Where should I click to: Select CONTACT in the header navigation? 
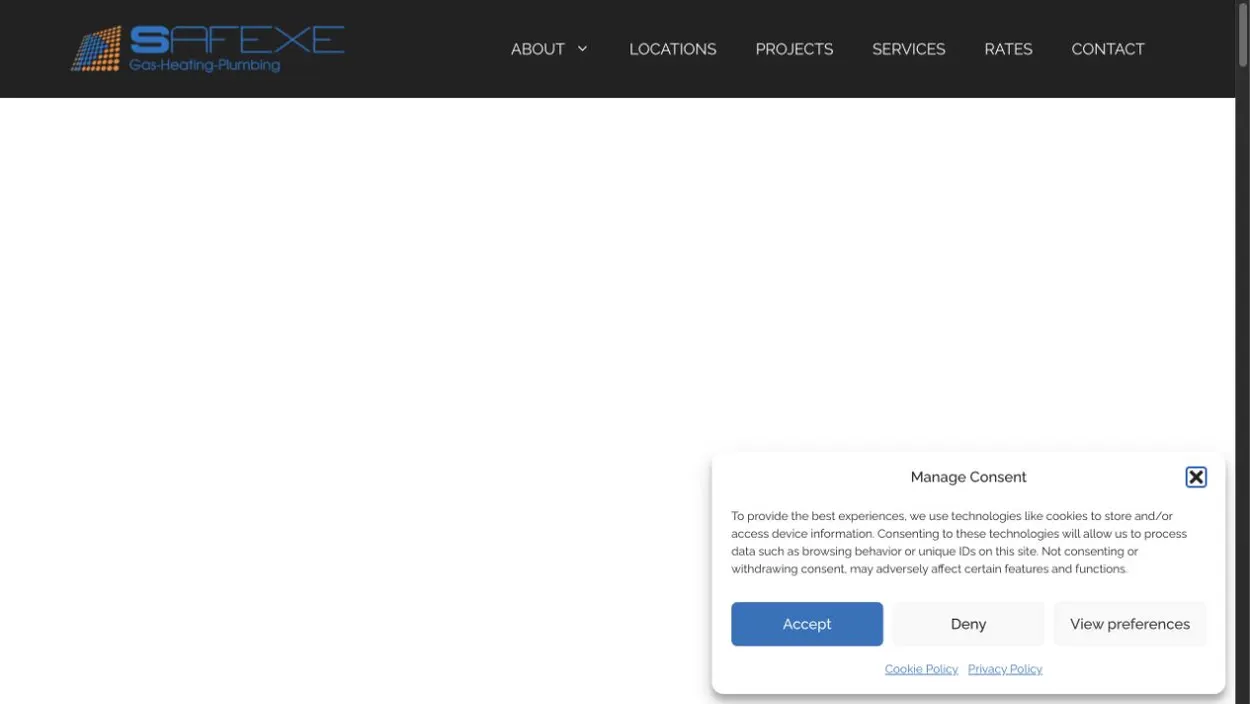click(x=1108, y=49)
